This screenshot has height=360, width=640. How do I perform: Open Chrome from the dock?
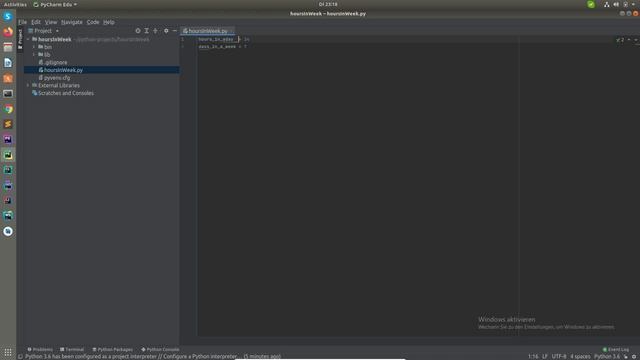click(8, 109)
